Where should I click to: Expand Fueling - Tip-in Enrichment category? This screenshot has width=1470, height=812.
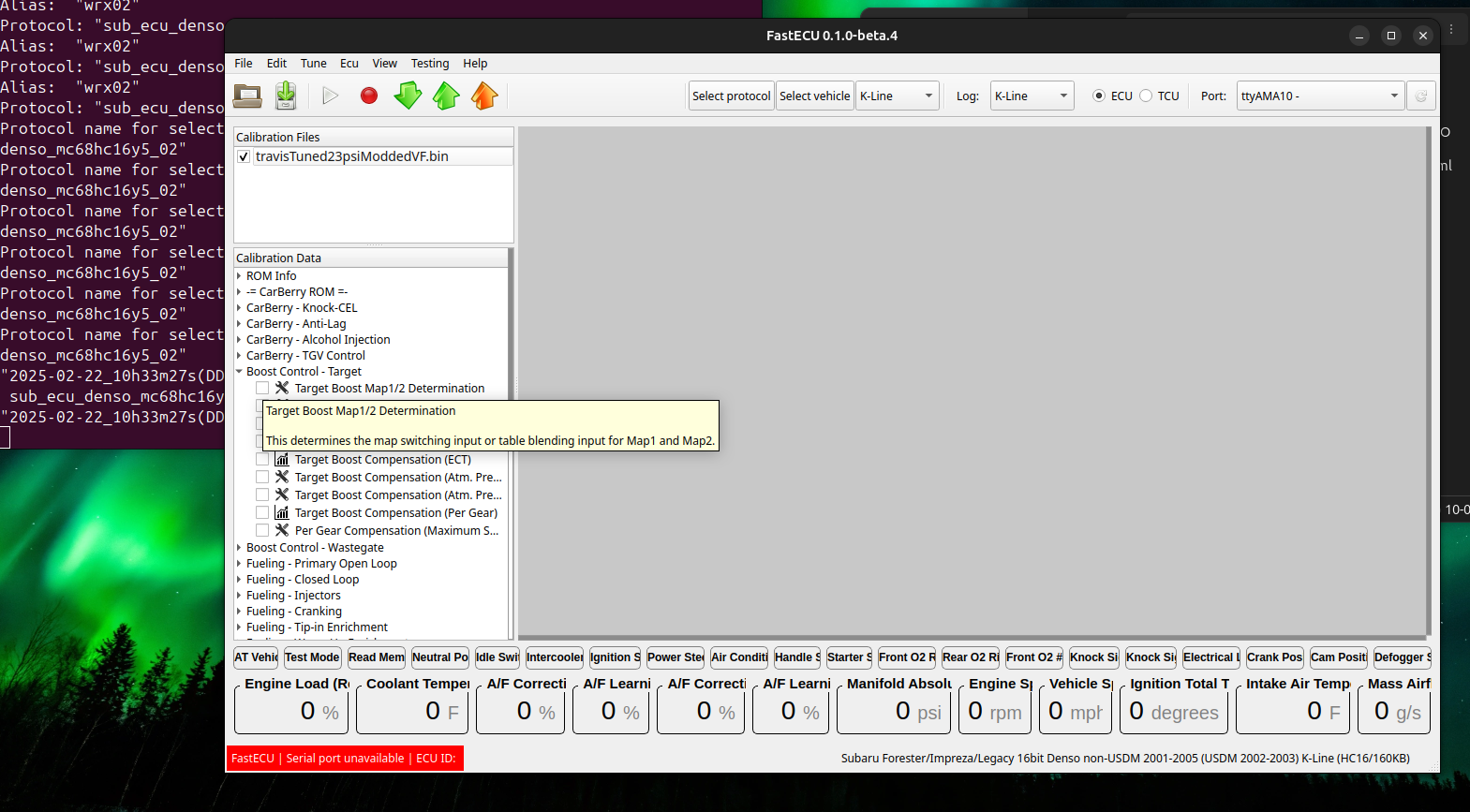click(x=239, y=627)
